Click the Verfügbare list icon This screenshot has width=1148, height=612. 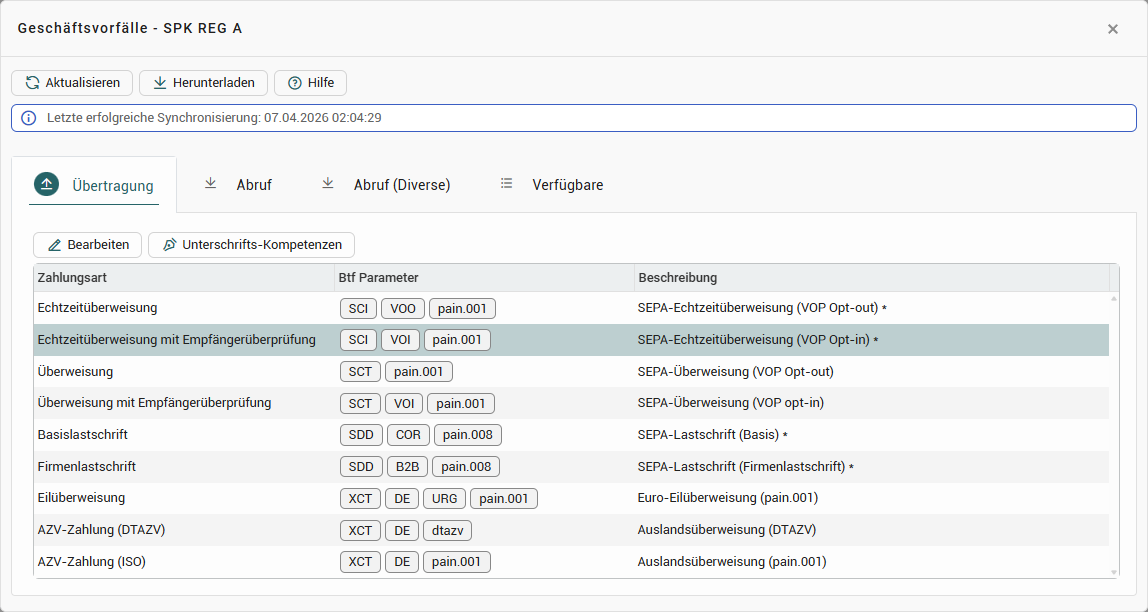[x=507, y=184]
